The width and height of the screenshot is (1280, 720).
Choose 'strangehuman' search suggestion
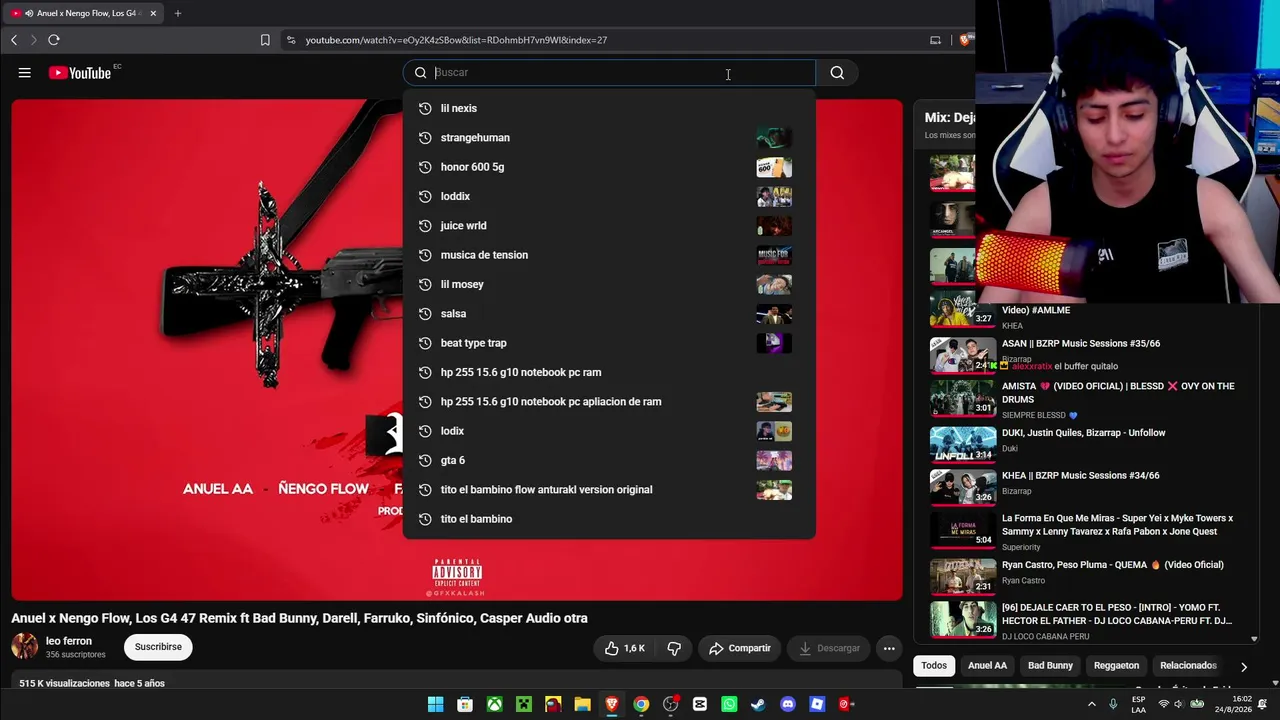click(609, 138)
